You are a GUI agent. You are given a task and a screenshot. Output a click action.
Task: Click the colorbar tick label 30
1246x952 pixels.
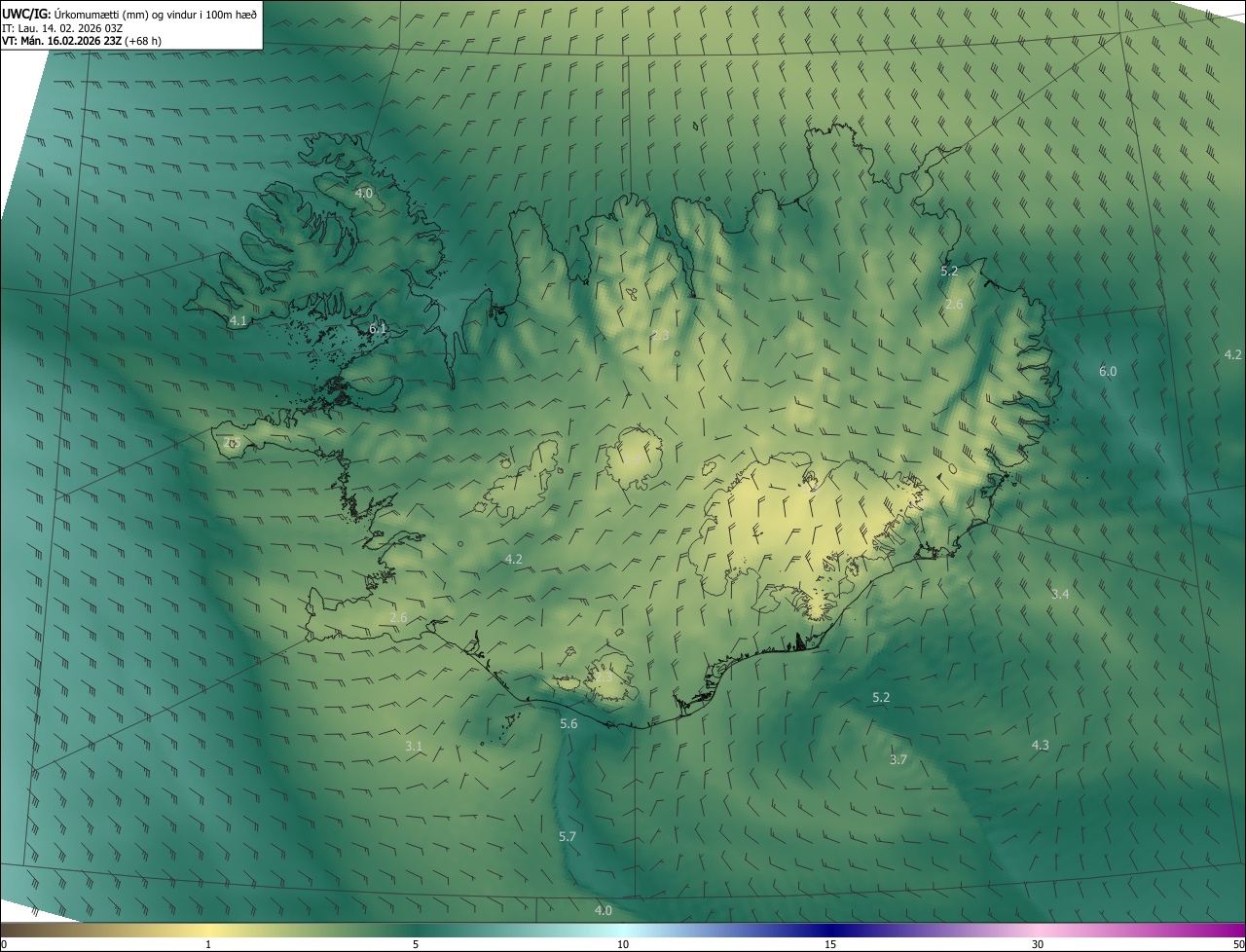(1038, 944)
